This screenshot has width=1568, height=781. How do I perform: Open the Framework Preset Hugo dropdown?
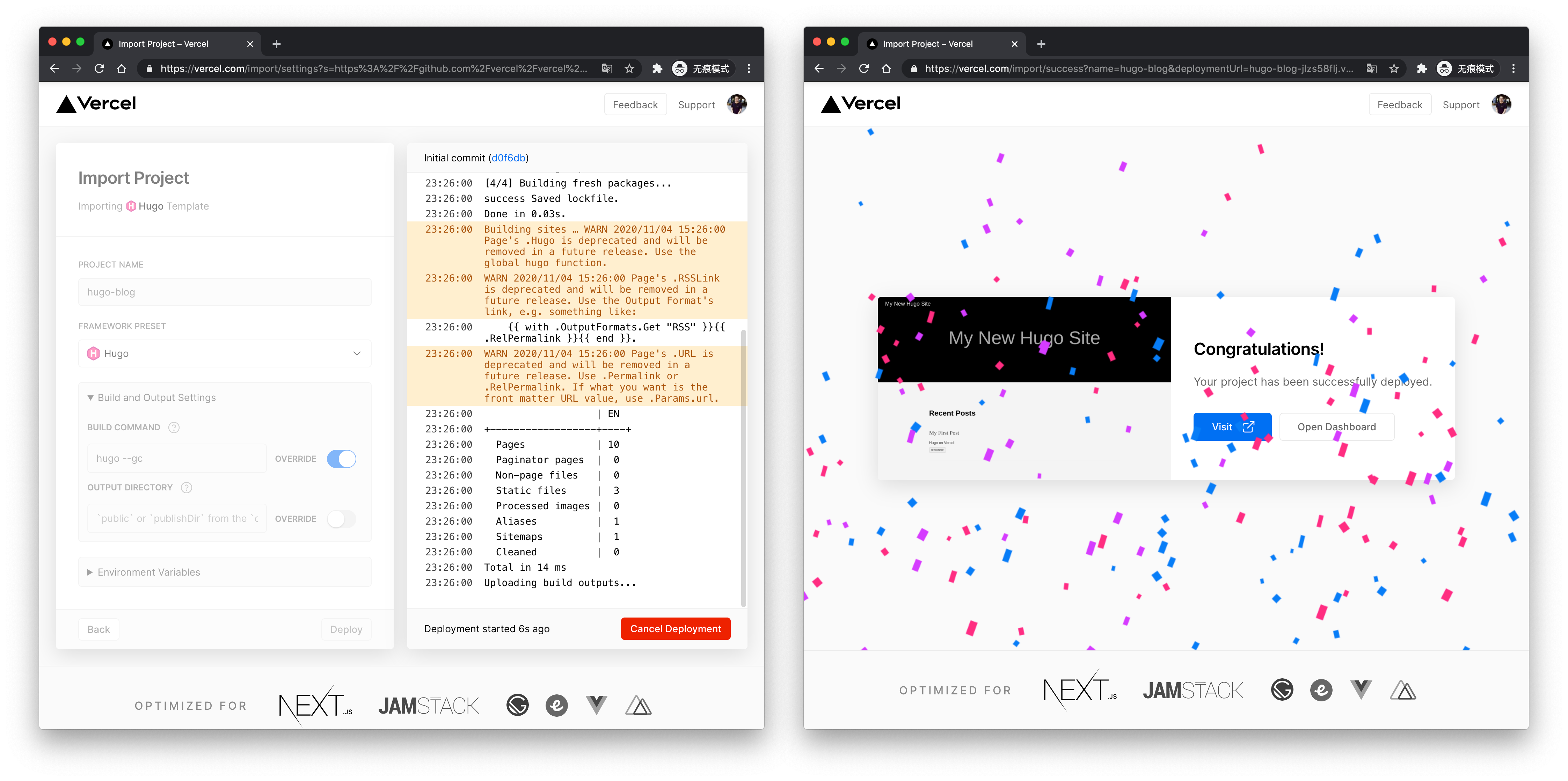[x=225, y=354]
